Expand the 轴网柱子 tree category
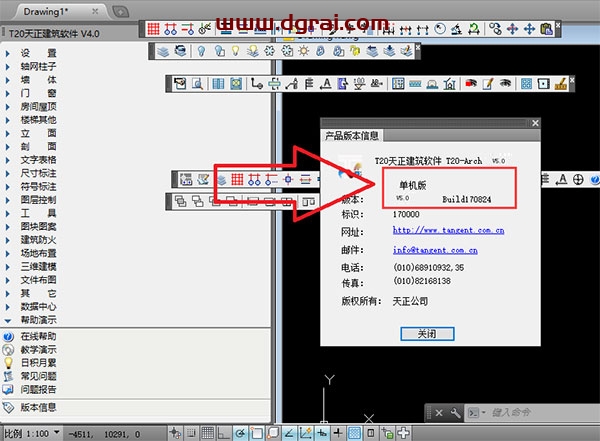Image resolution: width=600 pixels, height=441 pixels. (x=38, y=66)
